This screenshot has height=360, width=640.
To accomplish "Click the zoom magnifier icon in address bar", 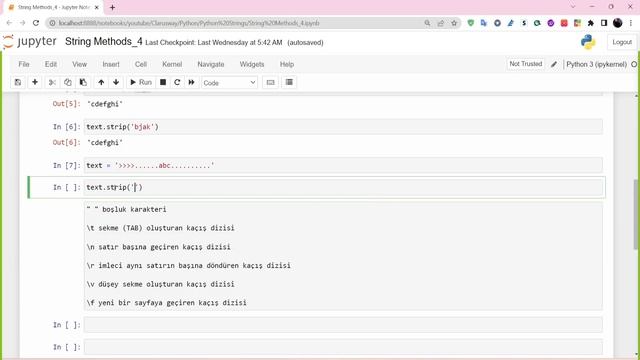I will tap(427, 23).
